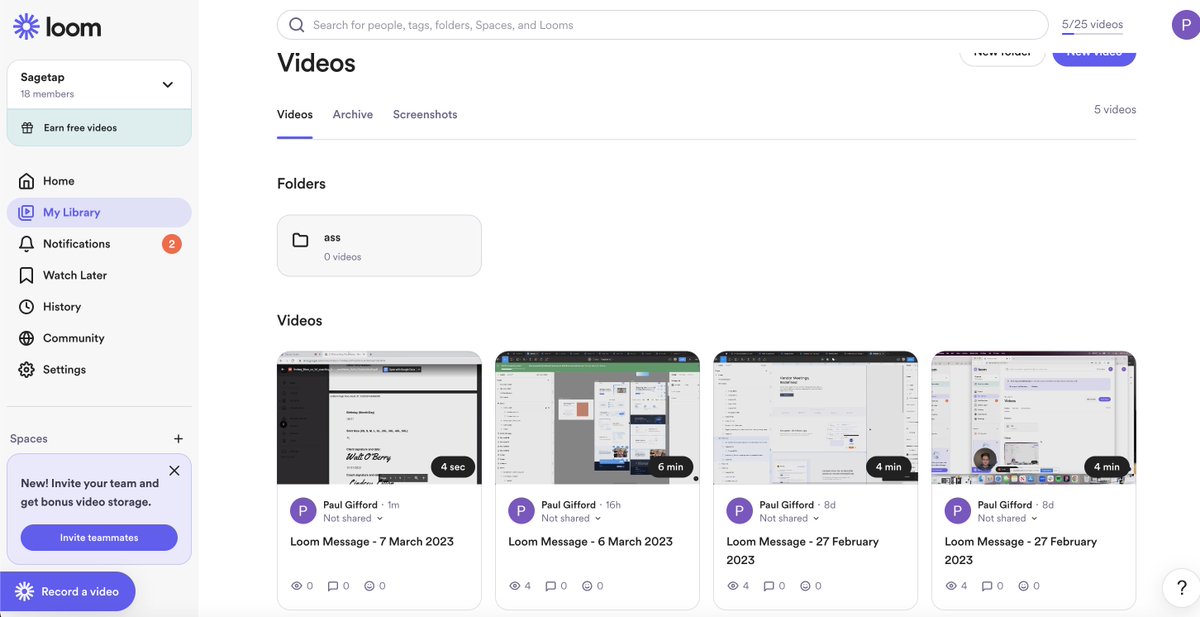The width and height of the screenshot is (1200, 617).
Task: Click the History clock icon
Action: click(x=26, y=307)
